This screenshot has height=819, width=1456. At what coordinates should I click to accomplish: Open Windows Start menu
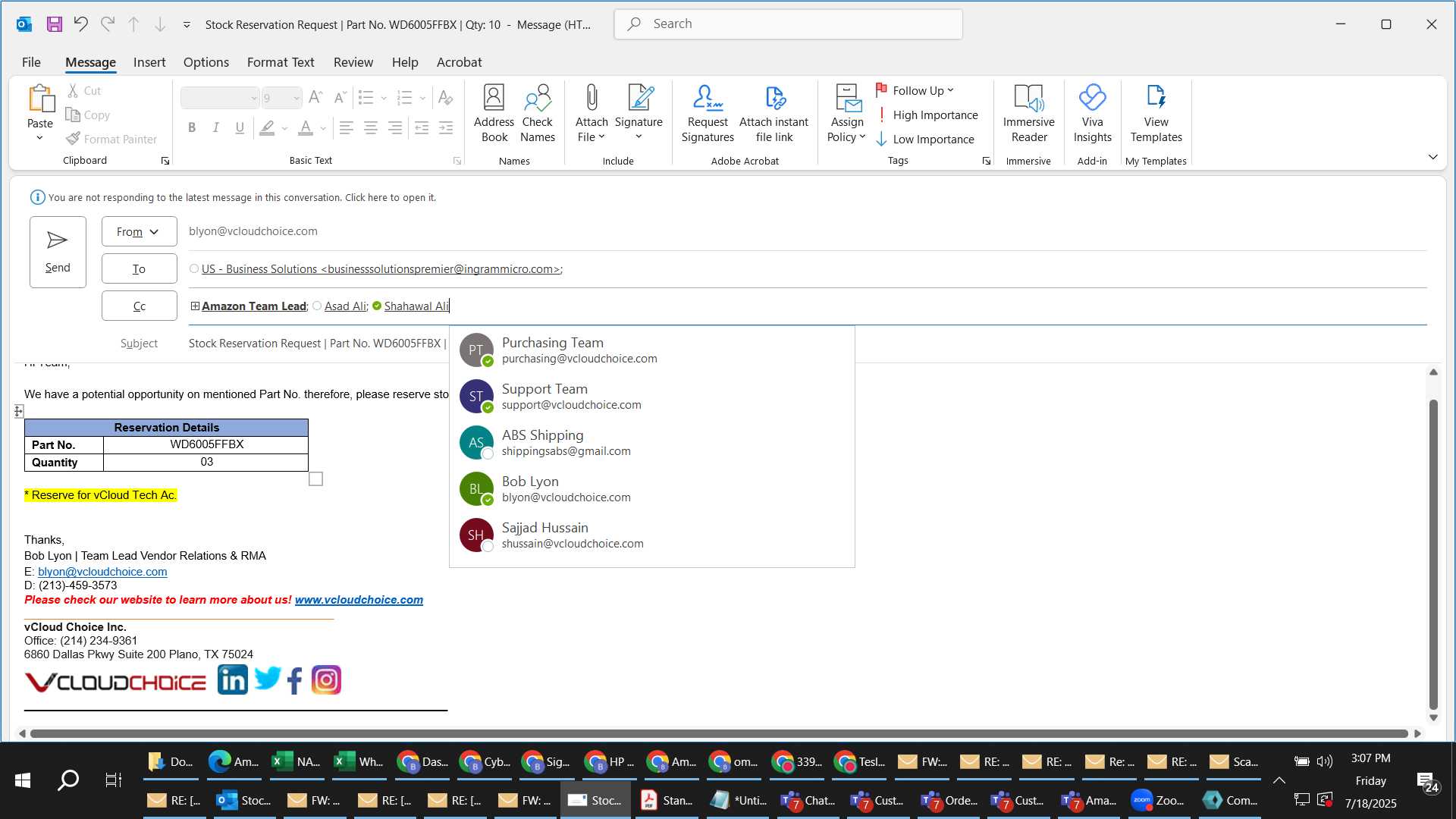[23, 780]
